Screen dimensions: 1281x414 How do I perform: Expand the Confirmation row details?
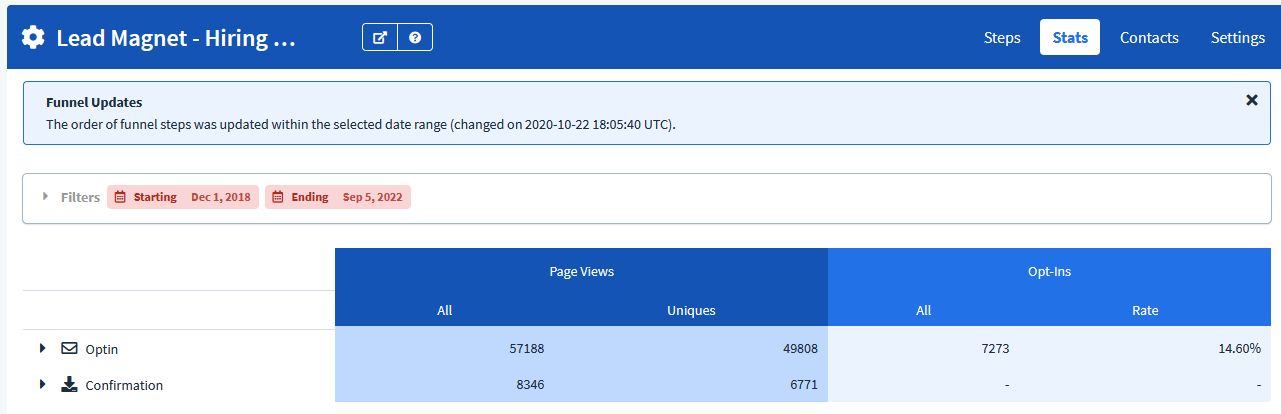tap(43, 385)
